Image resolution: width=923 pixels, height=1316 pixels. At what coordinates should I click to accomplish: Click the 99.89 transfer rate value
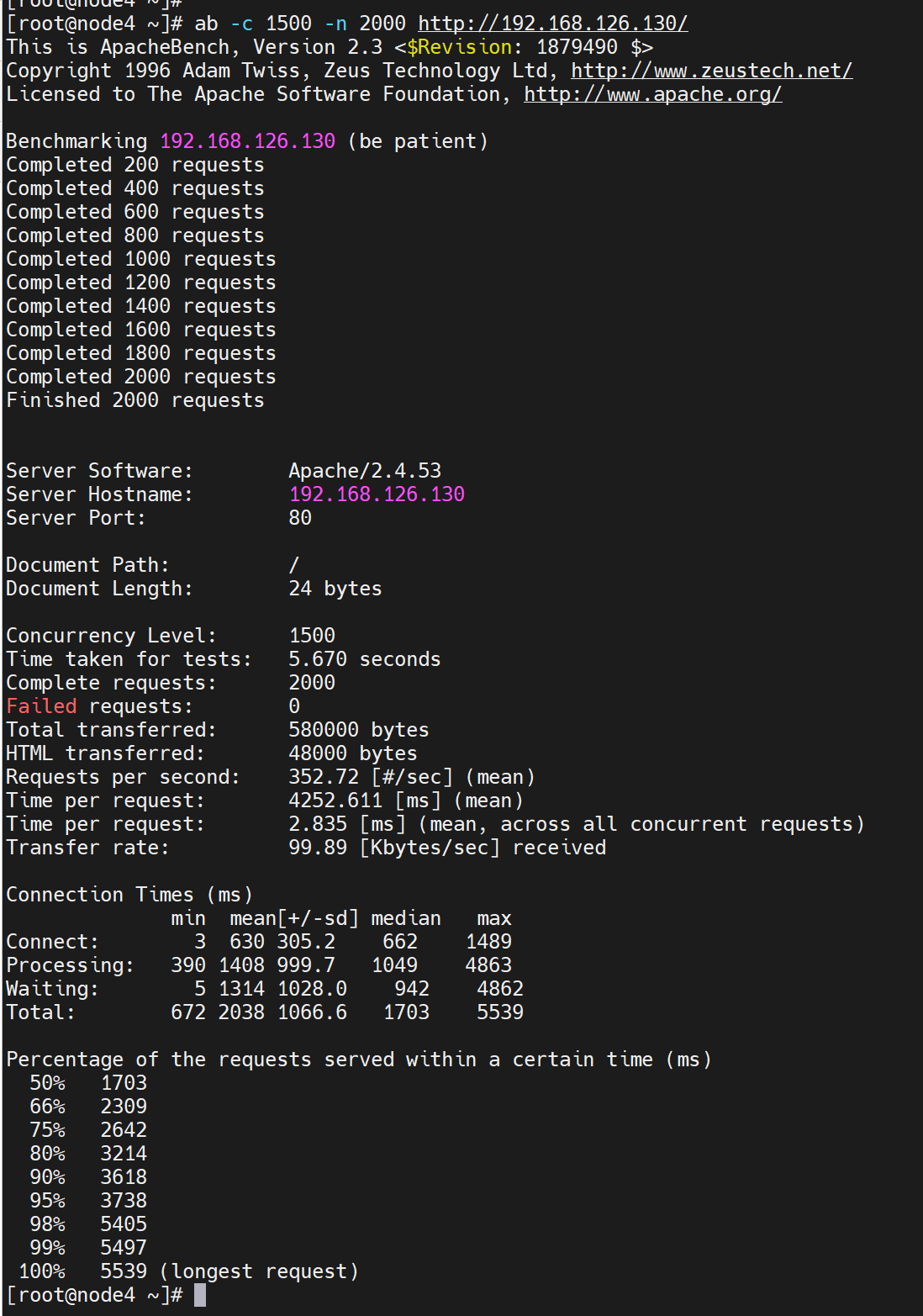tap(318, 848)
